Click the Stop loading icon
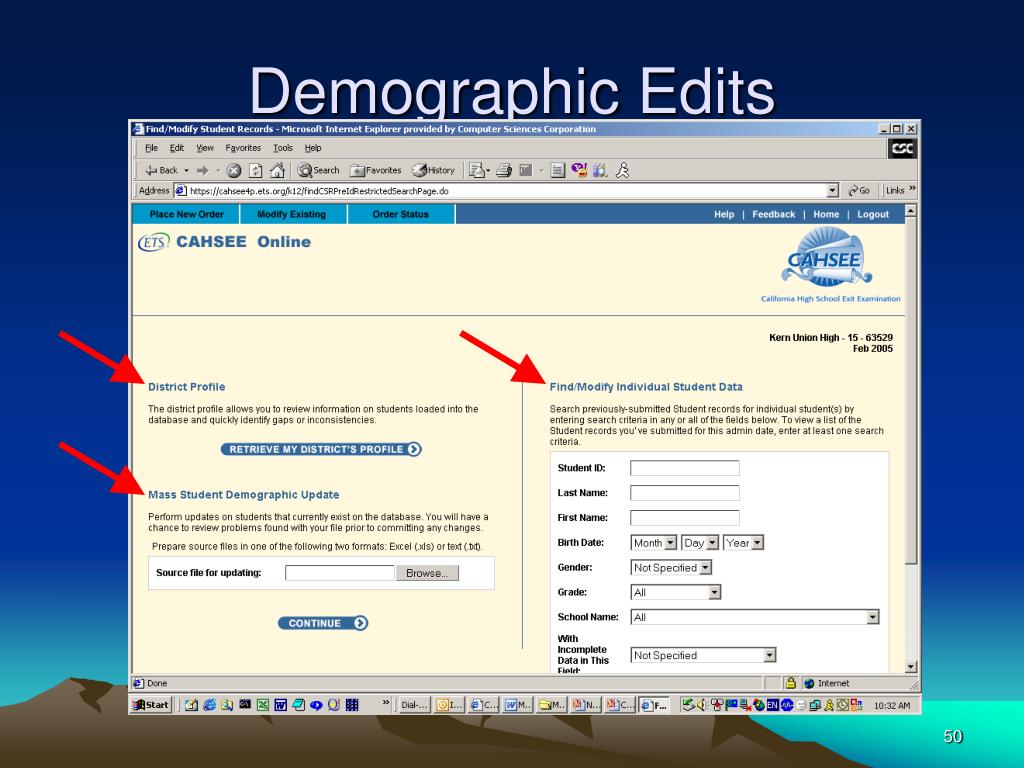This screenshot has width=1024, height=768. coord(234,170)
